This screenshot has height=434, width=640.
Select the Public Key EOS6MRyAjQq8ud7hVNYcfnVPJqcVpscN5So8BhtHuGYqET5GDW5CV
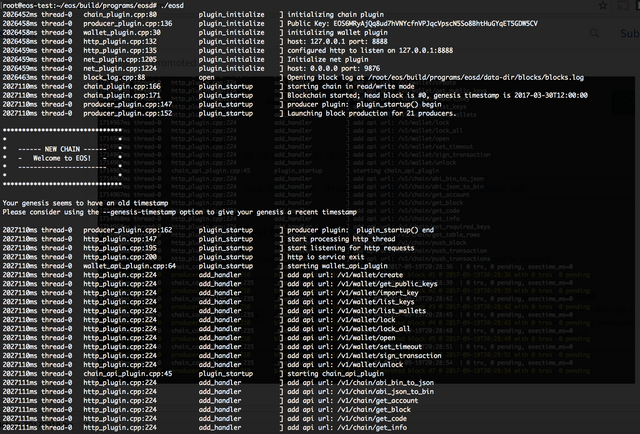pyautogui.click(x=435, y=24)
